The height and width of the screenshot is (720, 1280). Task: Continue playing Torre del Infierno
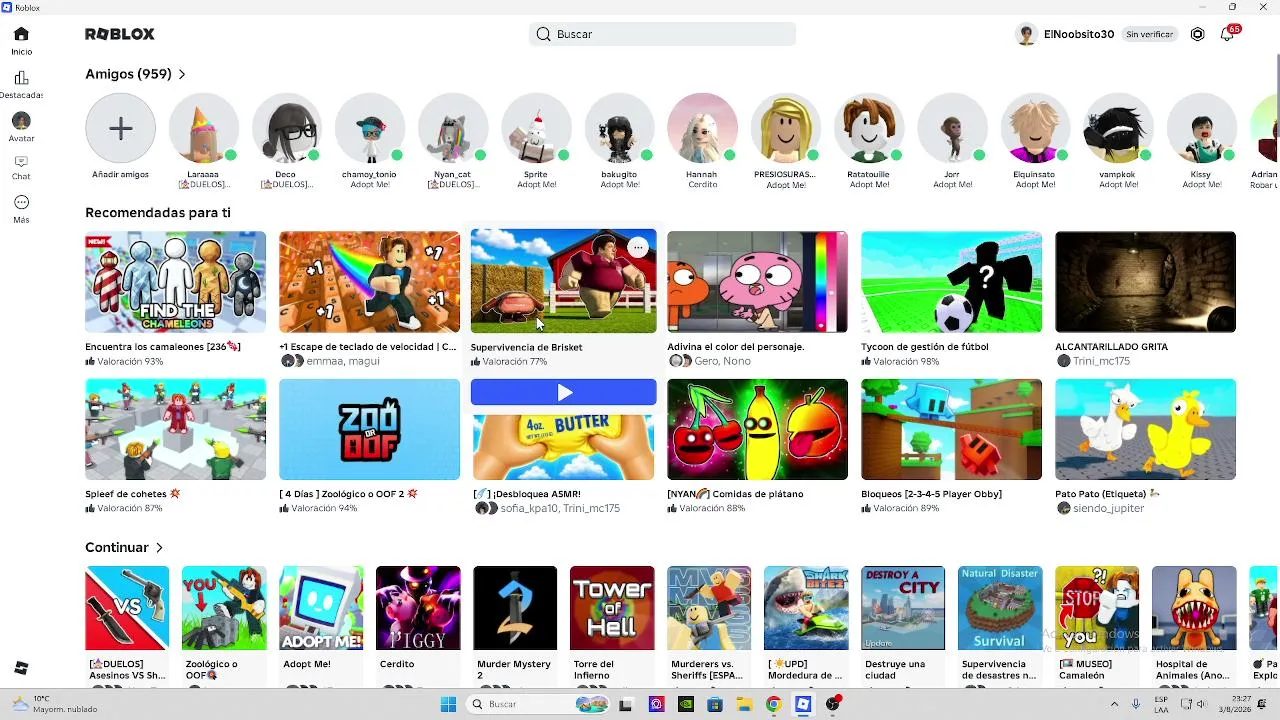612,608
